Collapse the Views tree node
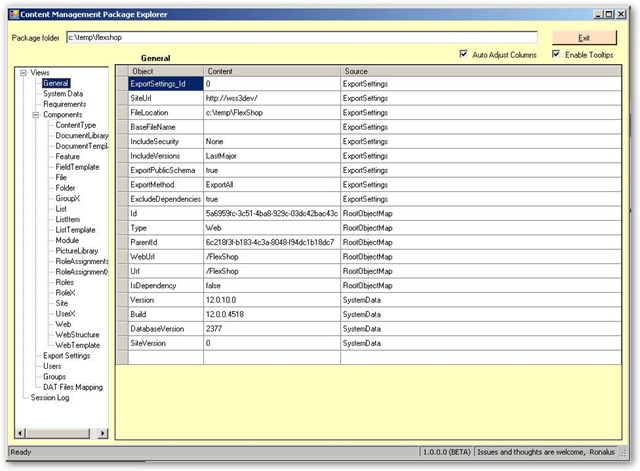 click(23, 73)
